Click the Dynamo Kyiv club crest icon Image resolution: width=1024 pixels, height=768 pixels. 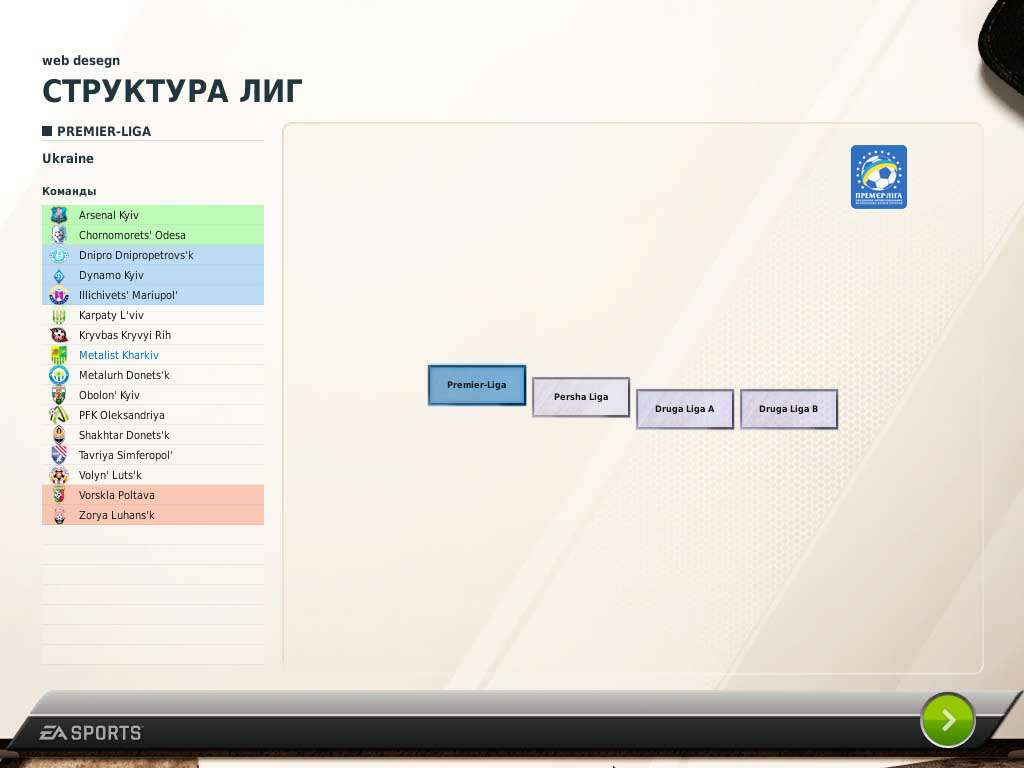(x=58, y=275)
